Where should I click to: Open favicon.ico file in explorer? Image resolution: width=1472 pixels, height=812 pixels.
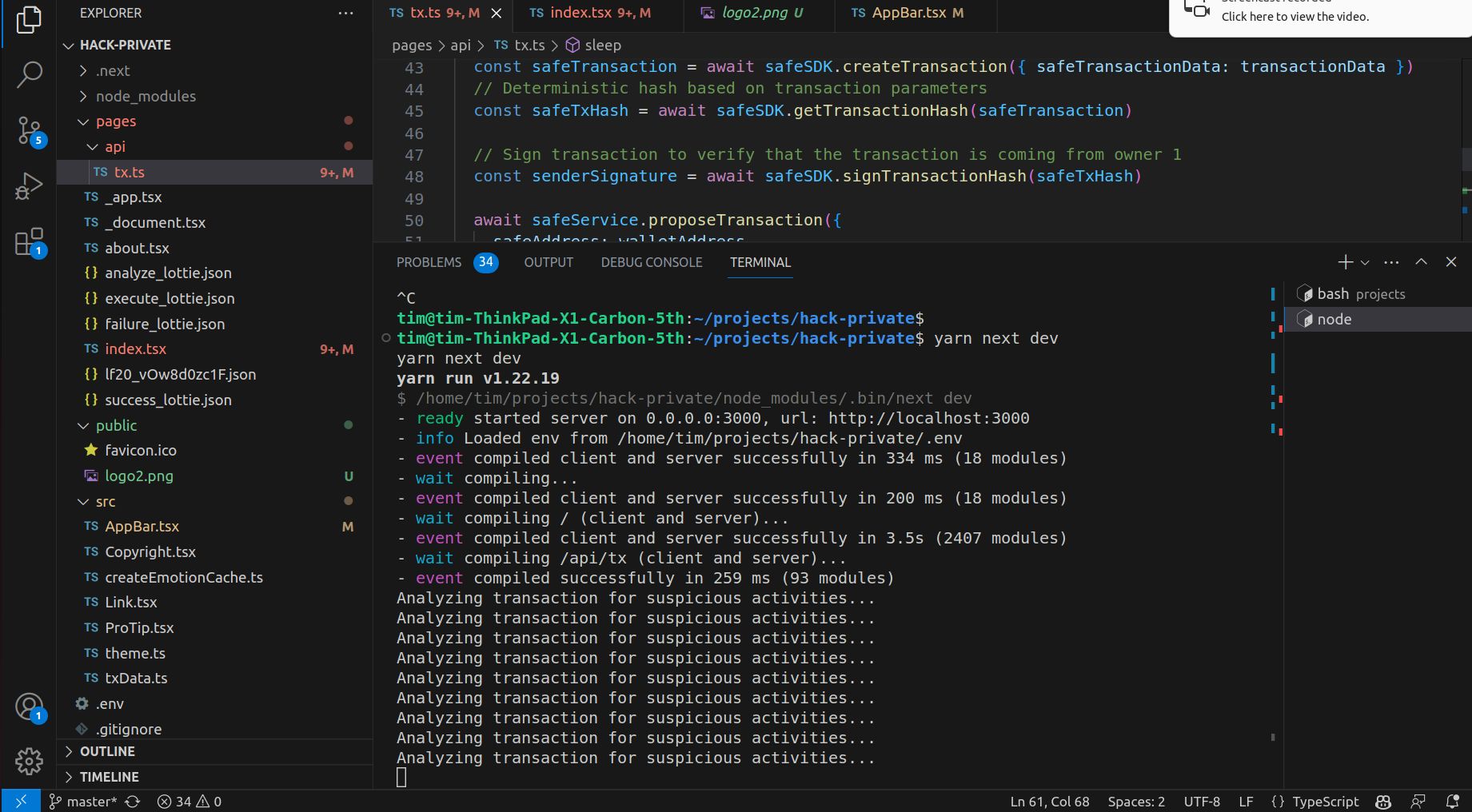coord(214,450)
